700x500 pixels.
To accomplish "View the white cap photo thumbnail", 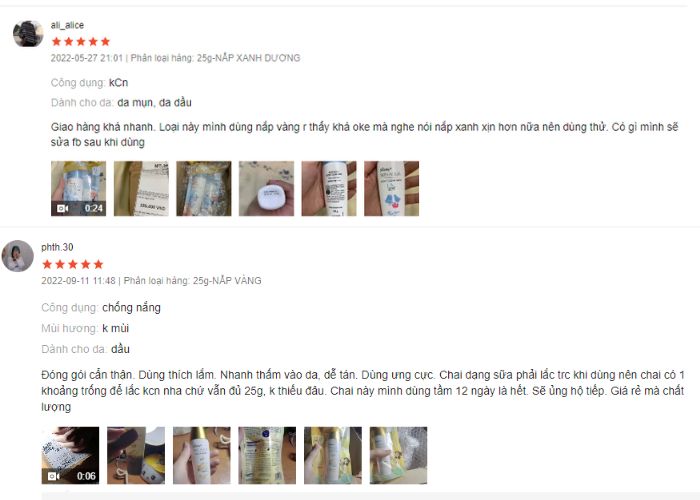I will tap(266, 188).
